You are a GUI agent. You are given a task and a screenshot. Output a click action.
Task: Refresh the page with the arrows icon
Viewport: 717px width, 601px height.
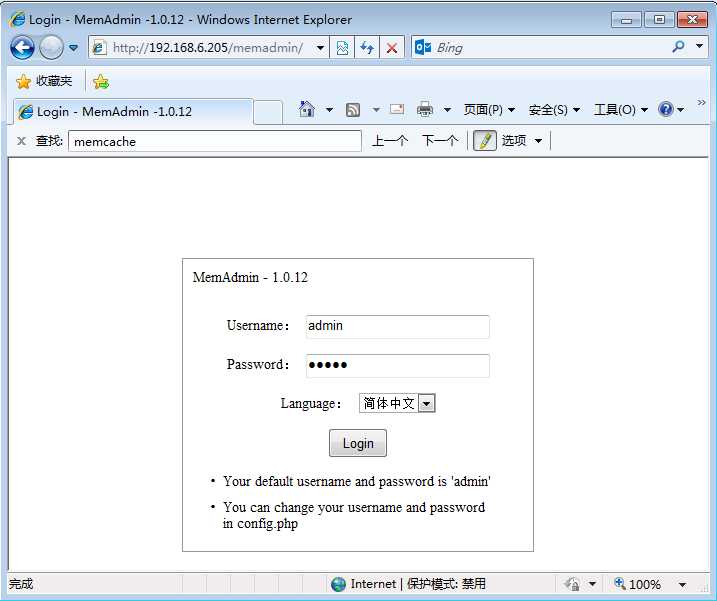[x=367, y=48]
